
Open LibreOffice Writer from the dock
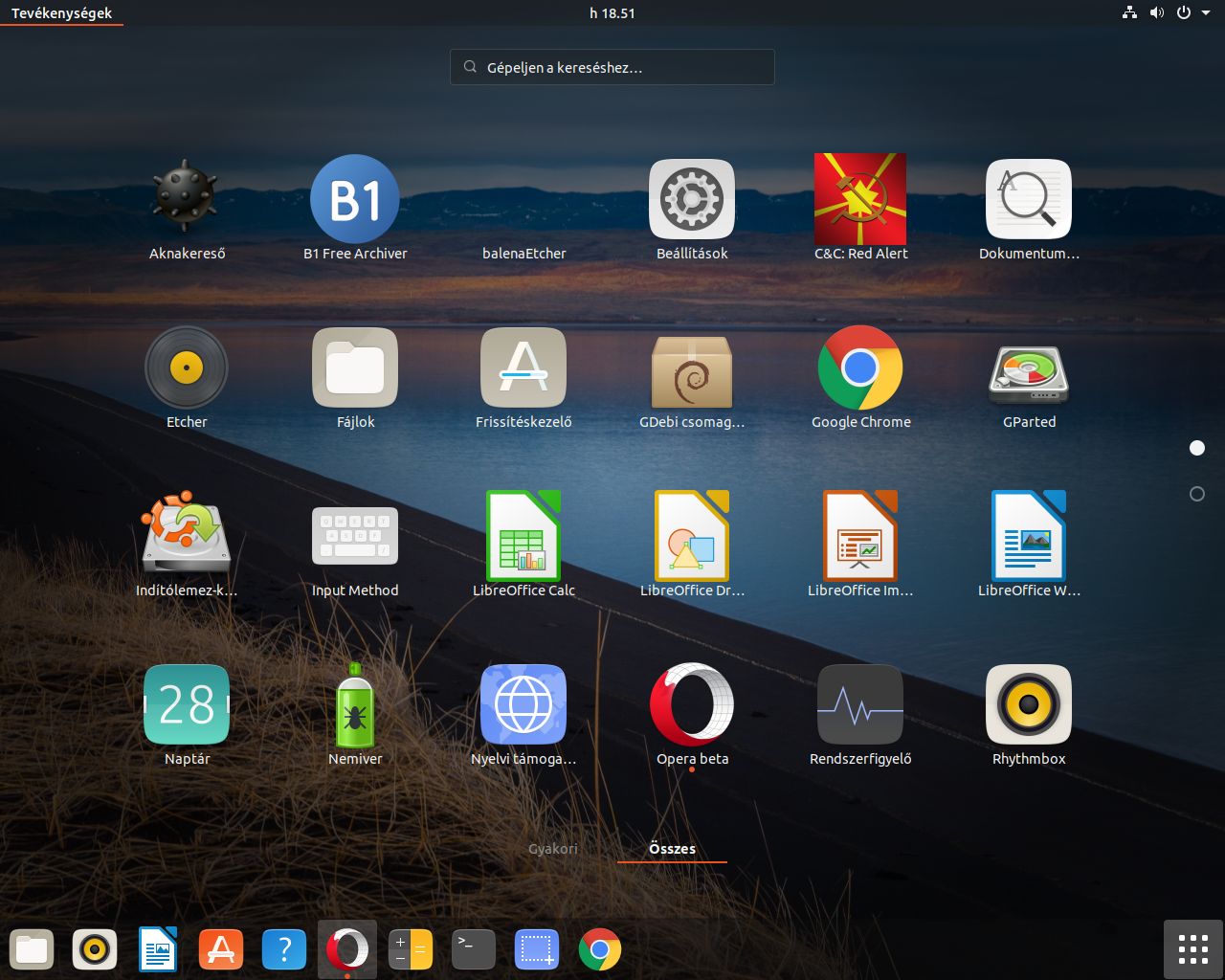pyautogui.click(x=158, y=949)
